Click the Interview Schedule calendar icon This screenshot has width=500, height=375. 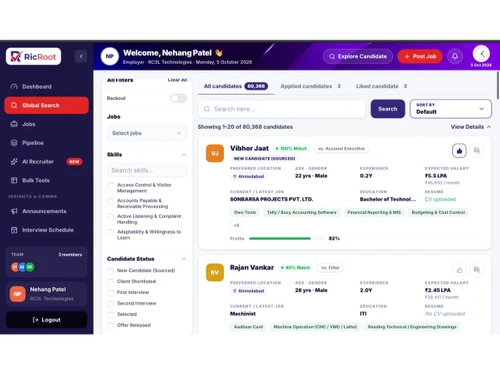14,230
